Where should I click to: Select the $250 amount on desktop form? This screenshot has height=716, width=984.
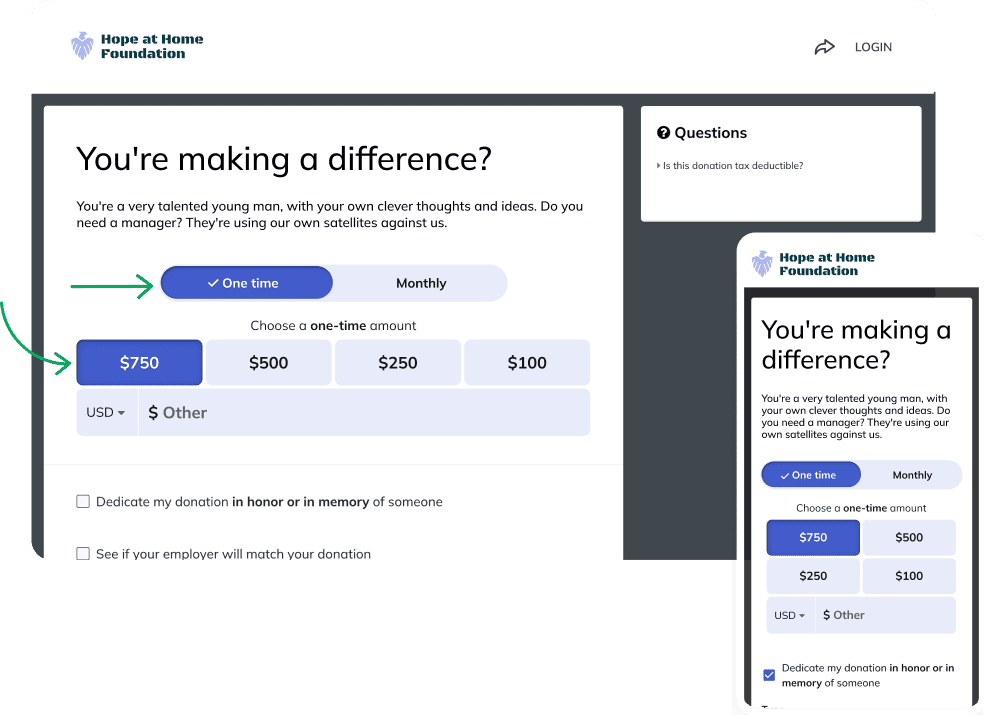tap(397, 363)
